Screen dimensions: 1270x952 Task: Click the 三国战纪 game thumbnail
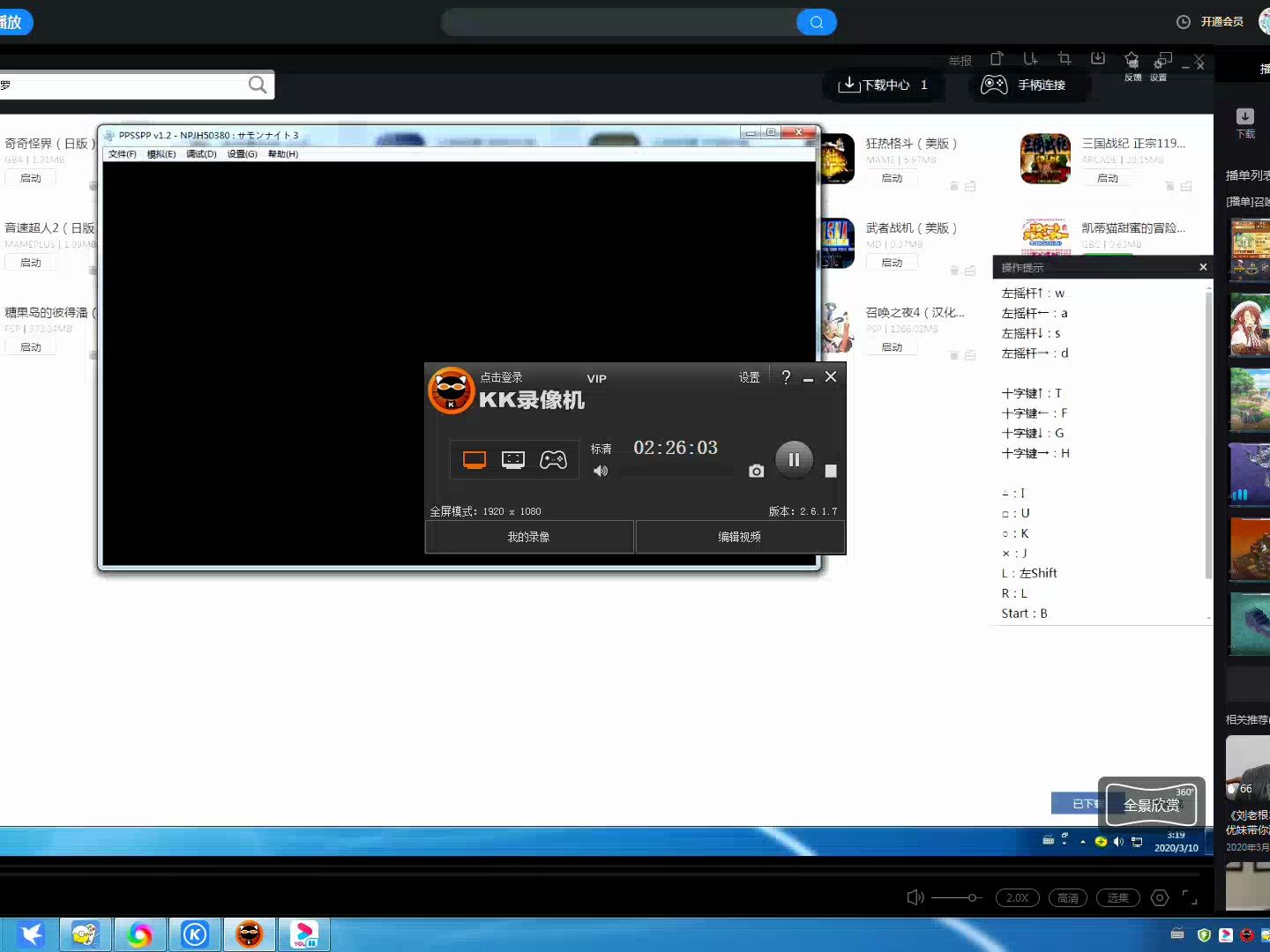point(1046,159)
